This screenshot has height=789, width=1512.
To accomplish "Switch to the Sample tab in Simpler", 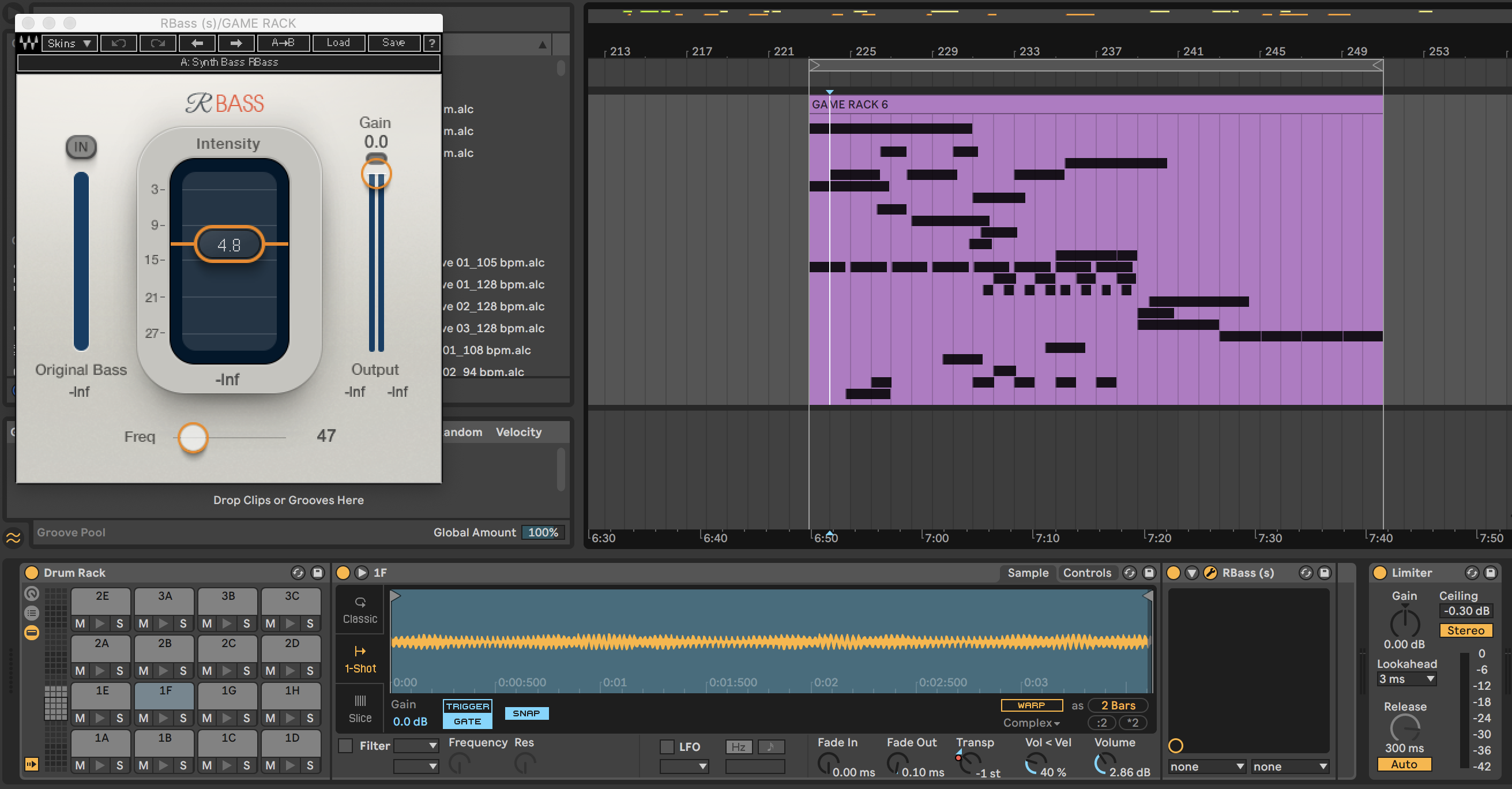I will [1028, 572].
